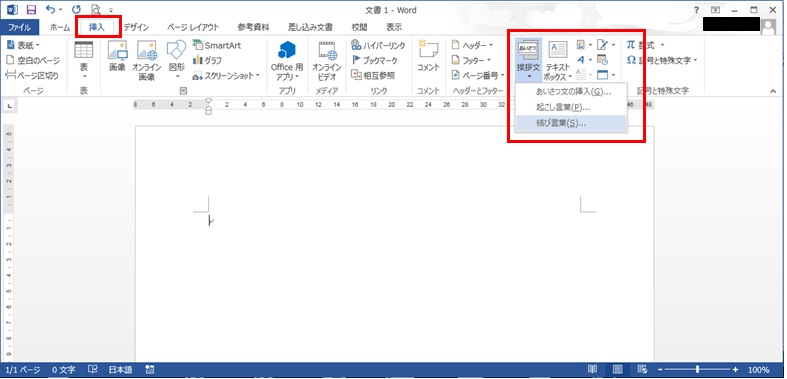Switch to the ホーム tab
Image resolution: width=787 pixels, height=379 pixels.
[60, 27]
